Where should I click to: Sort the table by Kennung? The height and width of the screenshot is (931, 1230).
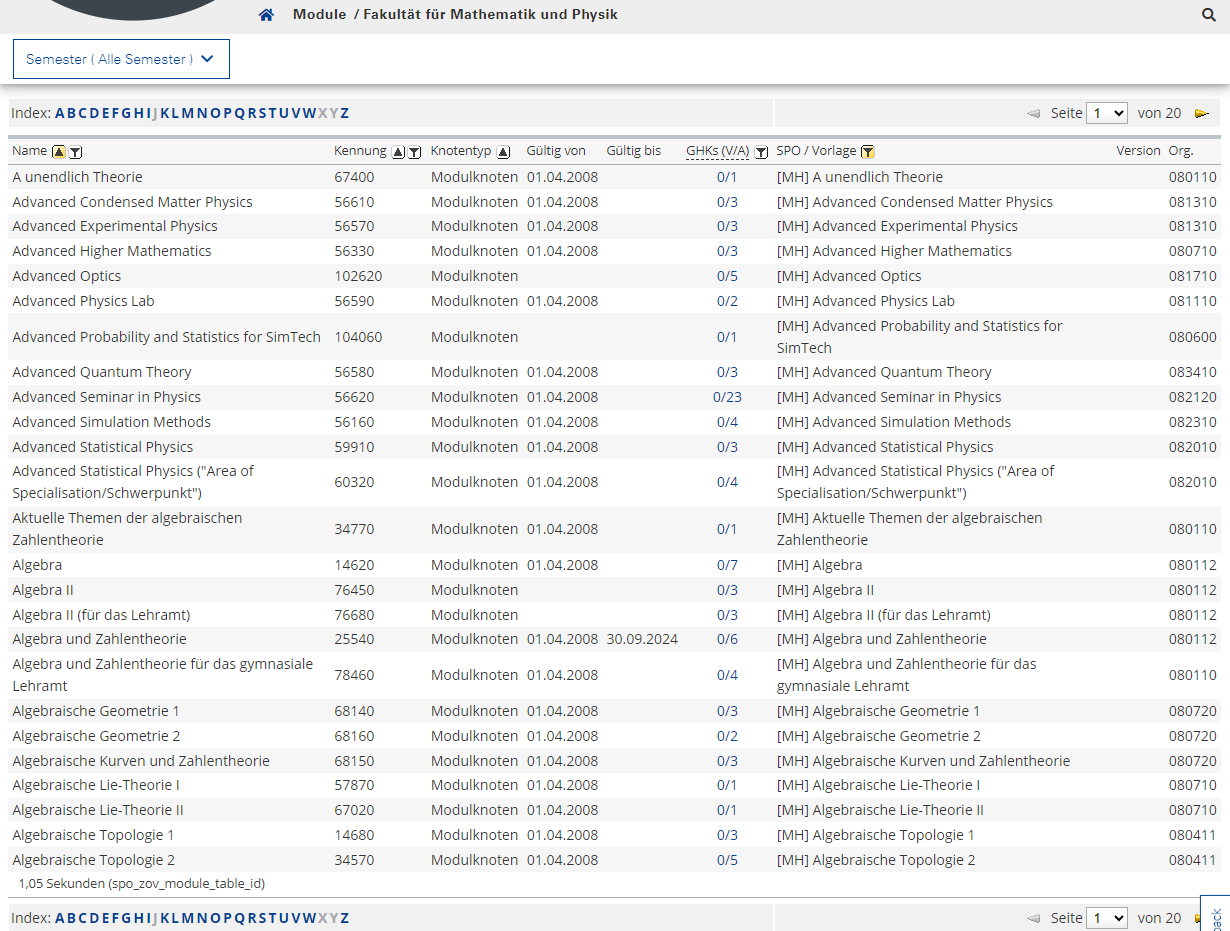(398, 152)
